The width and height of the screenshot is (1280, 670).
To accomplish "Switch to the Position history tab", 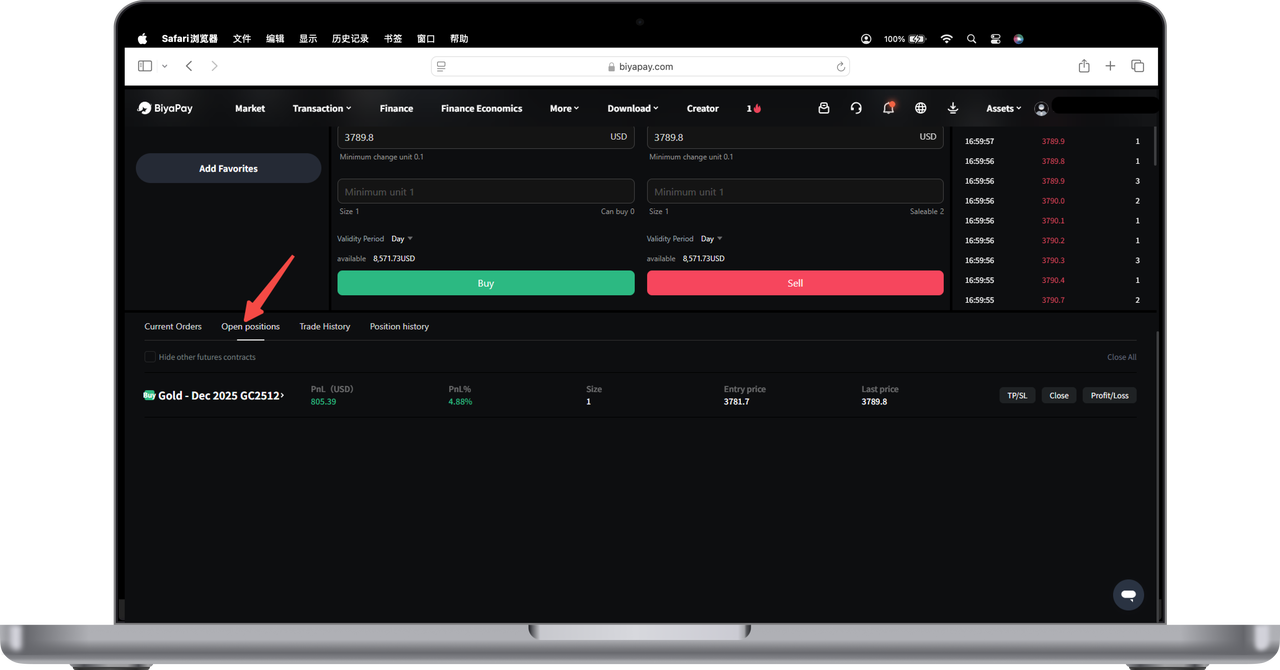I will point(399,327).
